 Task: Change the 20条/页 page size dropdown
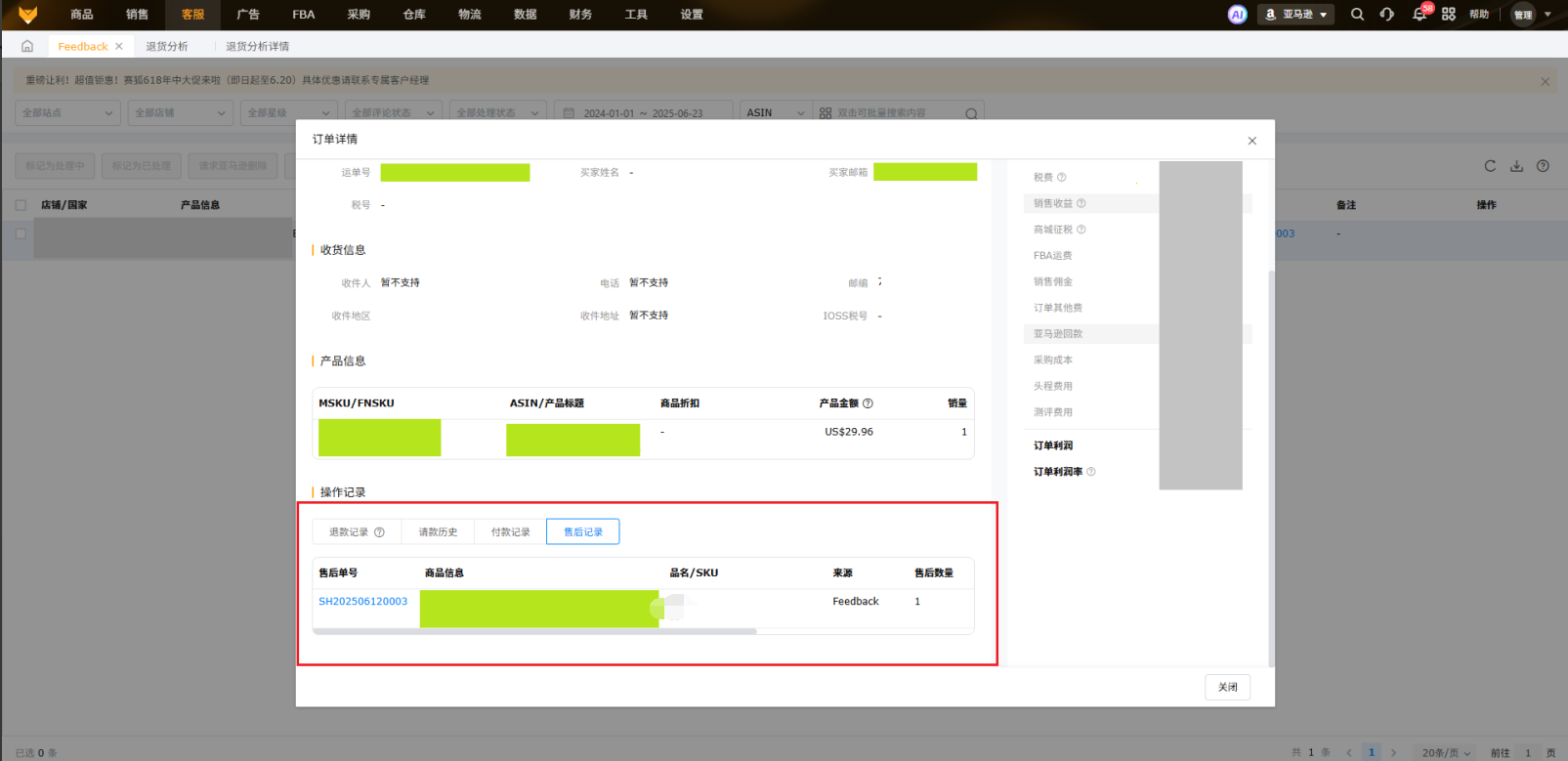click(x=1446, y=752)
